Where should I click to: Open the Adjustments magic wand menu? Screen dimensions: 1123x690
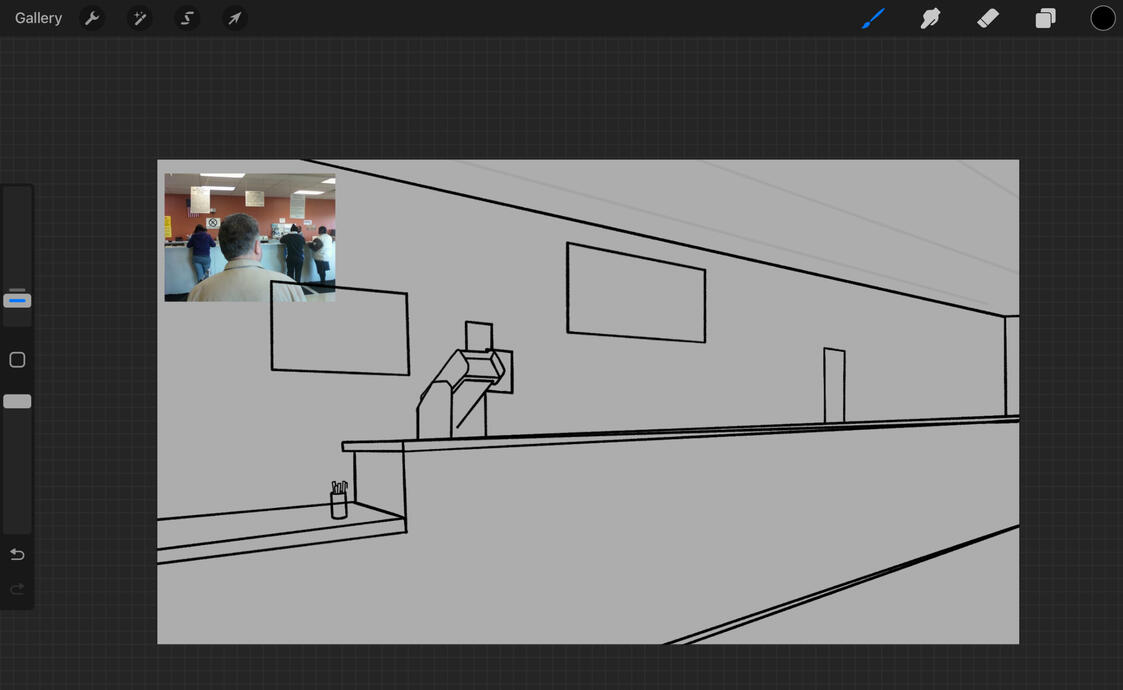click(x=139, y=18)
